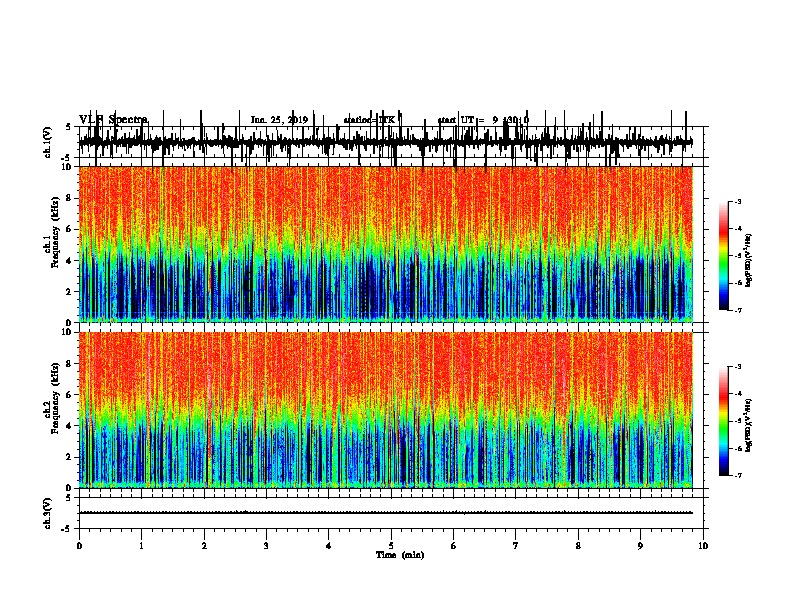
Task: Click ch.2 frequency tick label "6"
Action: click(x=70, y=395)
